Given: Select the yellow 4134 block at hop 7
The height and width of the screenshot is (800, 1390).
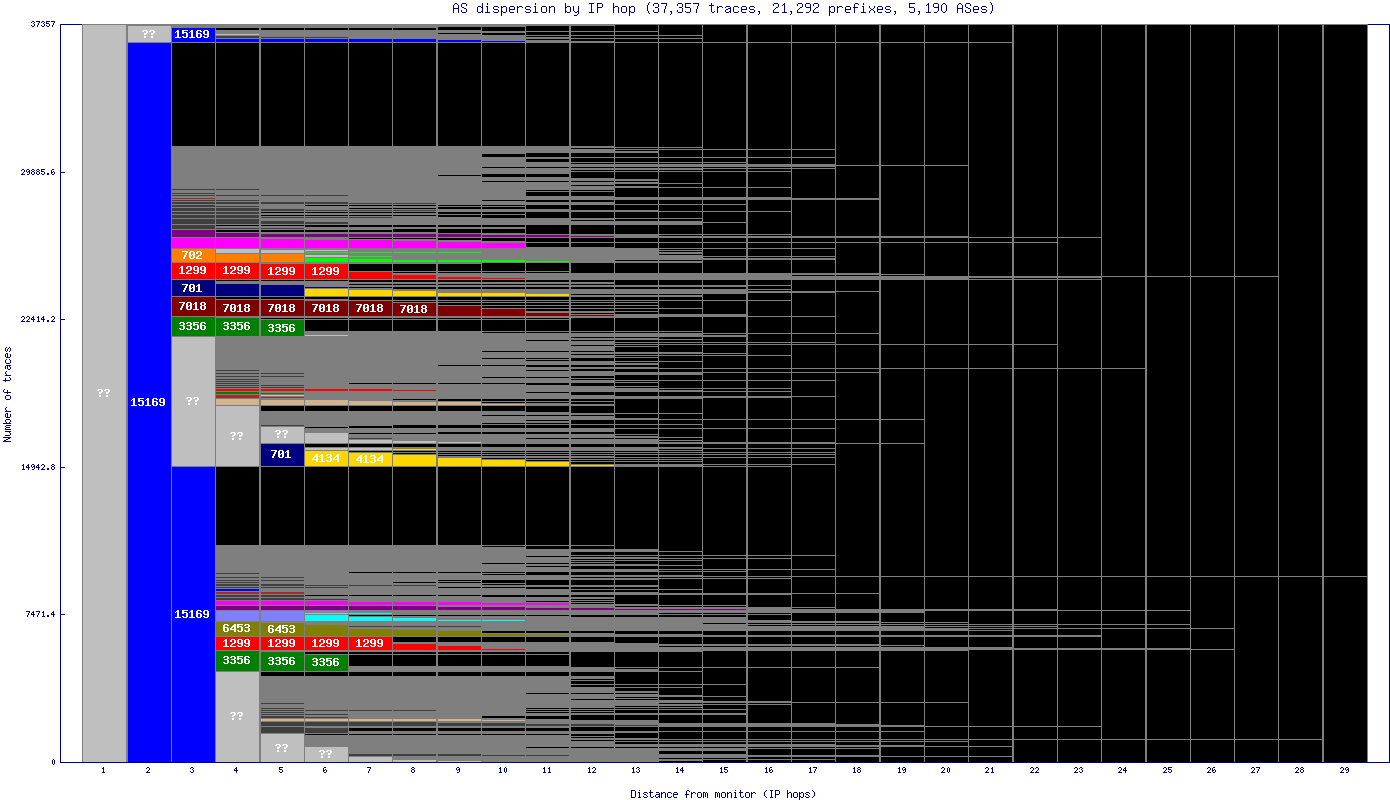Looking at the screenshot, I should click(370, 460).
